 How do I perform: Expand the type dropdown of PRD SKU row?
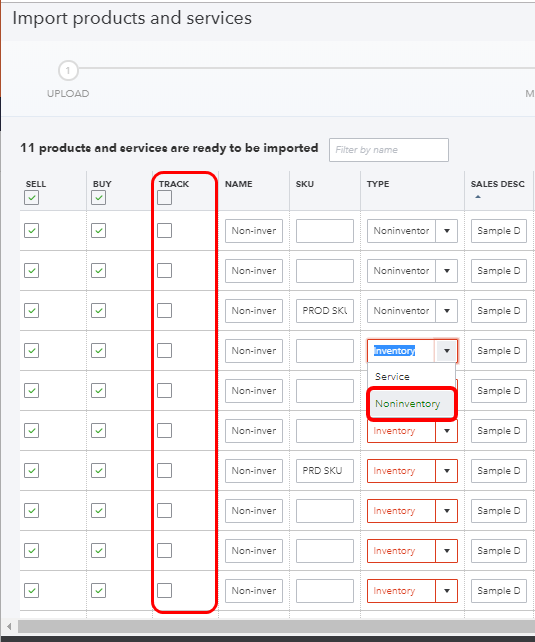(x=447, y=471)
